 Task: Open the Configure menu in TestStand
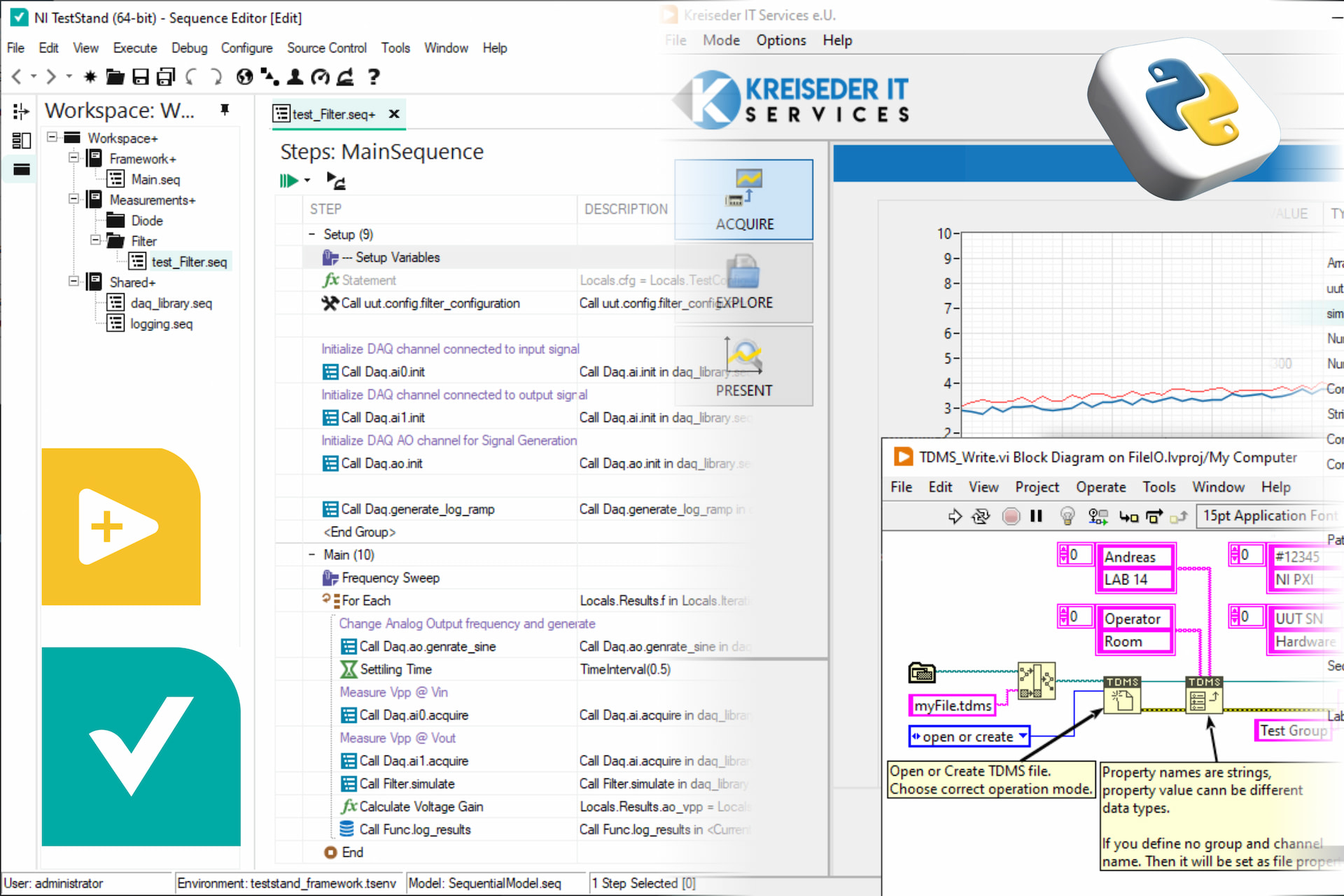(x=246, y=48)
